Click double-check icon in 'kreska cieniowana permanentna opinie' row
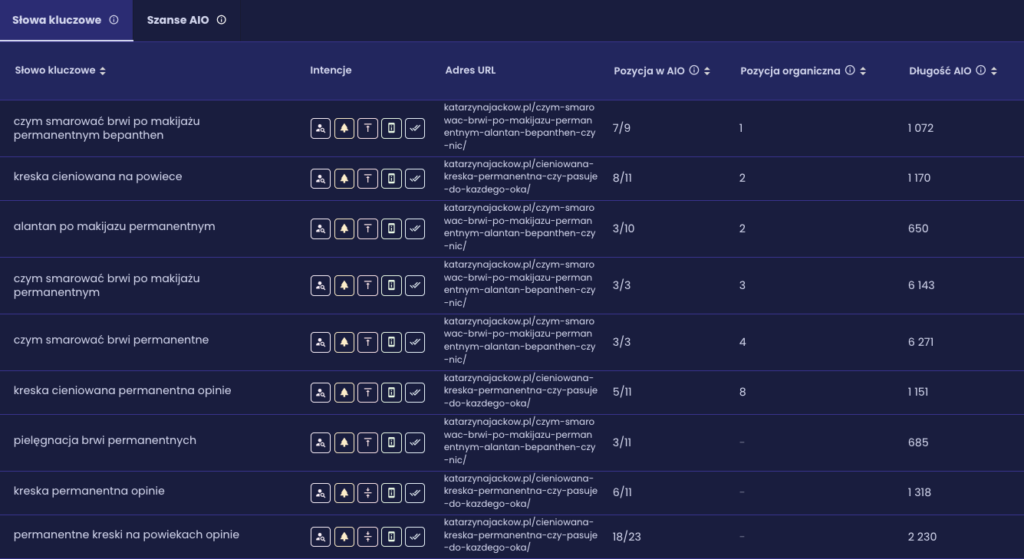This screenshot has height=559, width=1024. pyautogui.click(x=415, y=392)
